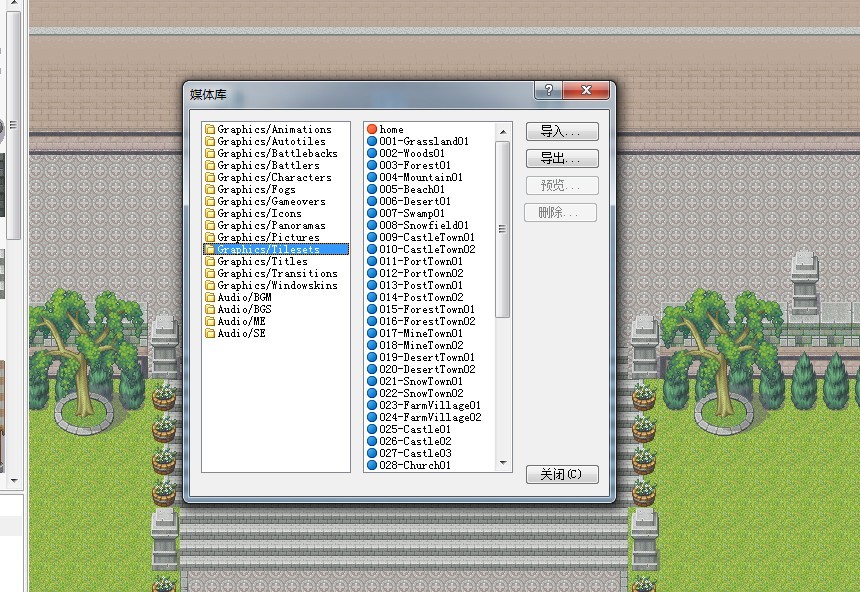Select Graphics/Panoramas folder
The width and height of the screenshot is (860, 592).
pyautogui.click(x=271, y=225)
